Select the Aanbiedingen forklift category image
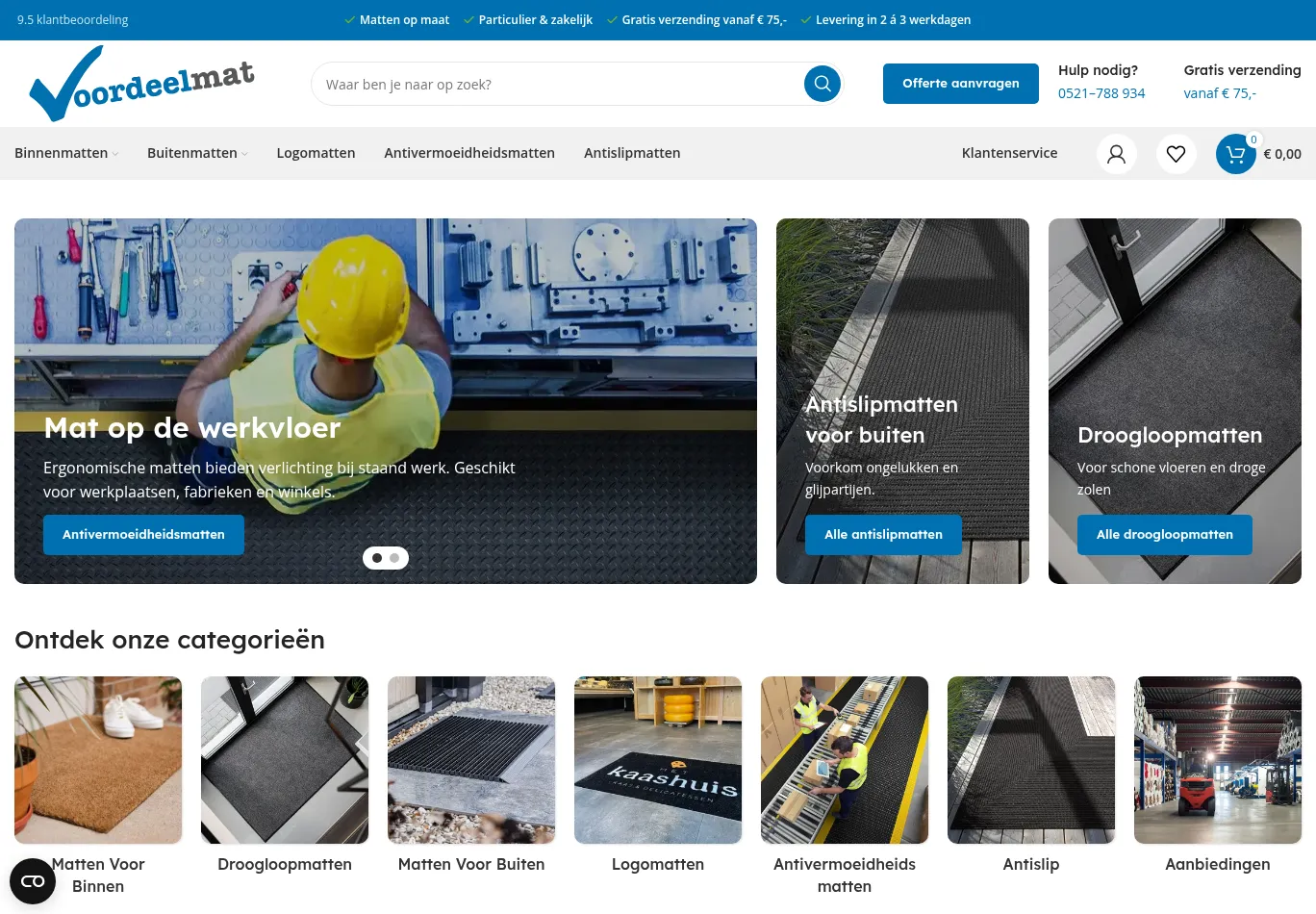 1218,760
